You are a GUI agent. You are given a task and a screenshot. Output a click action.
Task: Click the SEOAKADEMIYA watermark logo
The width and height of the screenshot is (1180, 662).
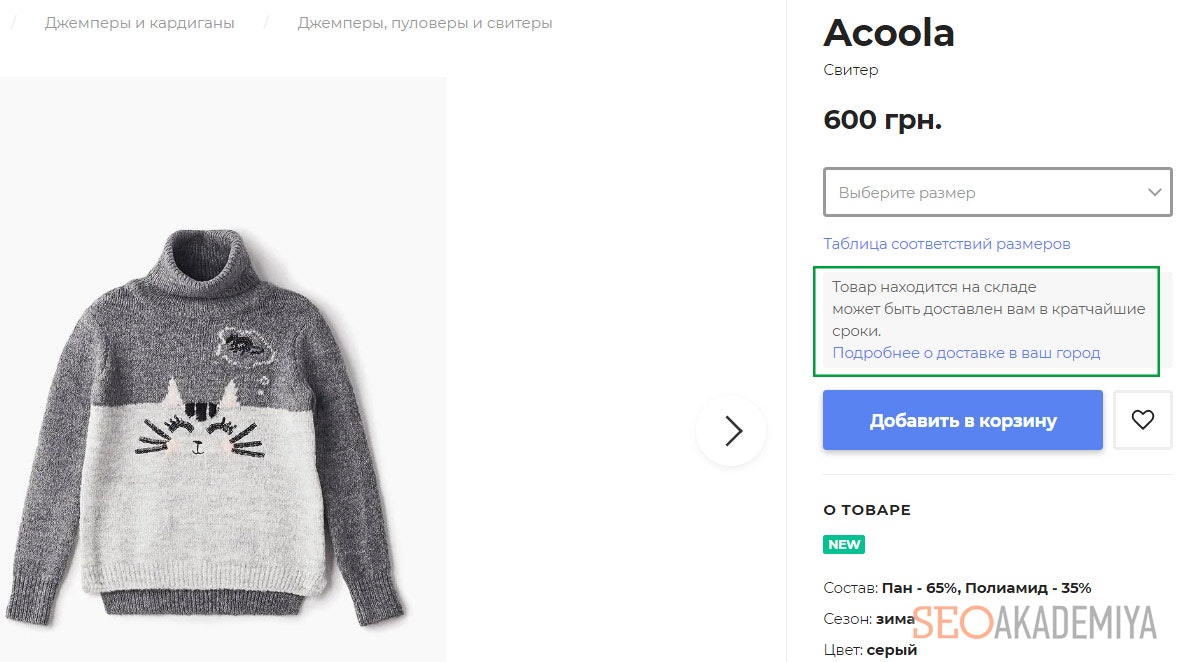point(1034,622)
